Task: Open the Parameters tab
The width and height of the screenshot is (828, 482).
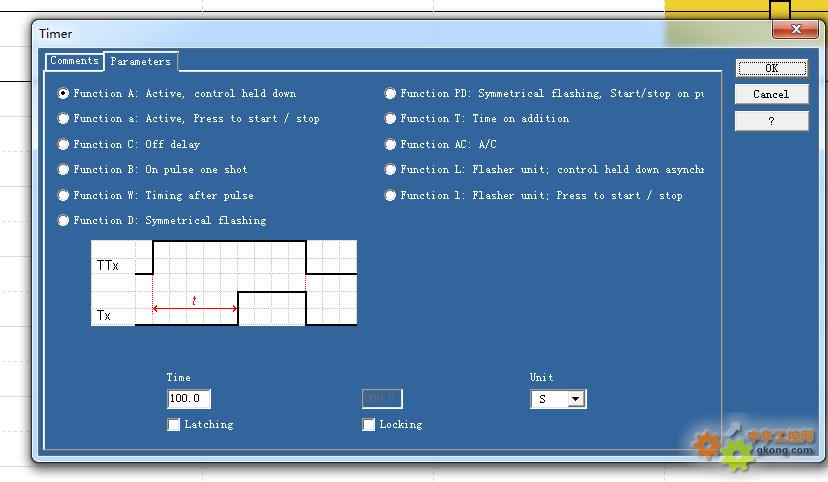Action: click(141, 62)
